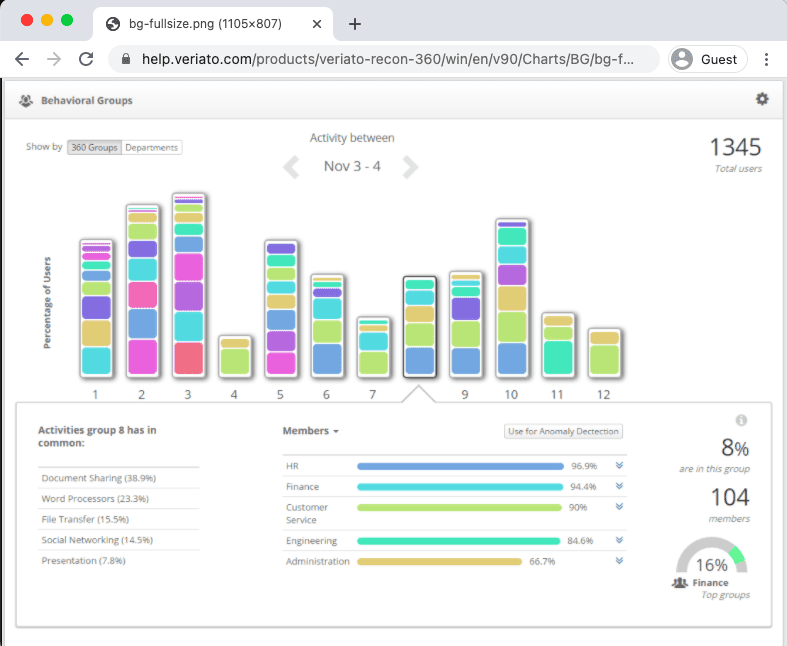Open a new browser tab
Screen dimensions: 787x646
pyautogui.click(x=354, y=24)
